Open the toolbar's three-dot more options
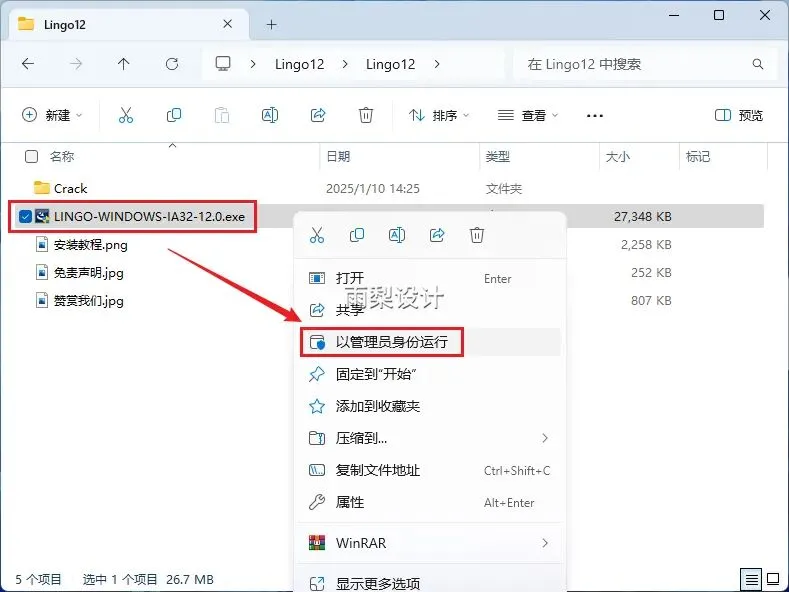 tap(595, 116)
